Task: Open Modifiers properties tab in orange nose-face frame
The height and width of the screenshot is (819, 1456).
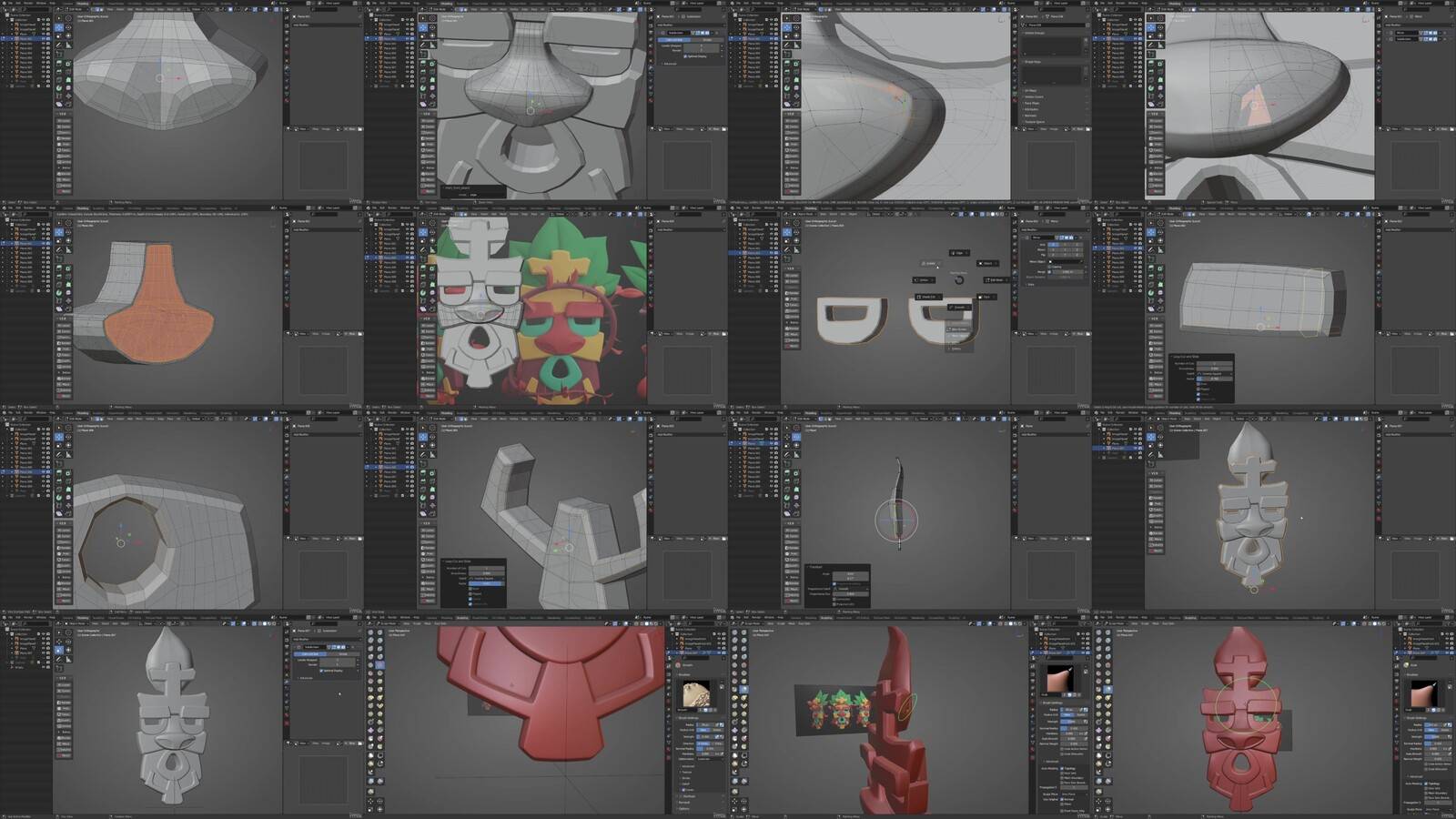Action: [x=288, y=272]
